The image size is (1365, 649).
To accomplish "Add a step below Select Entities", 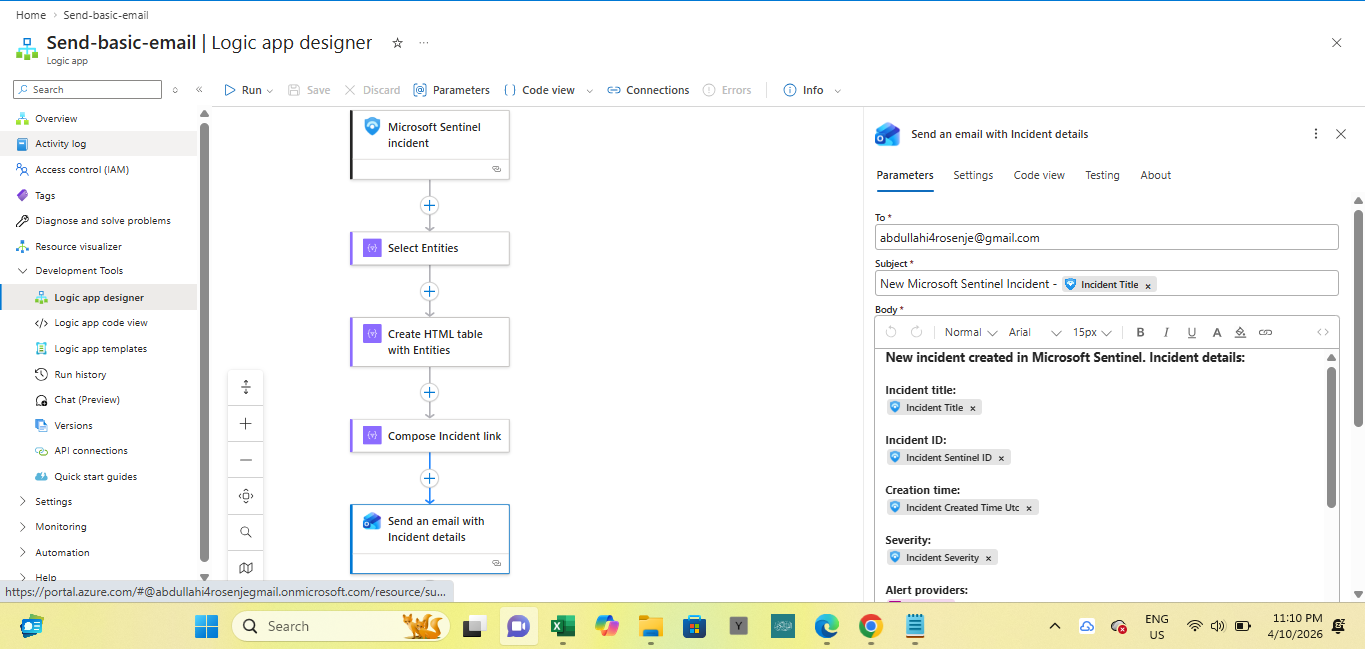I will [430, 292].
